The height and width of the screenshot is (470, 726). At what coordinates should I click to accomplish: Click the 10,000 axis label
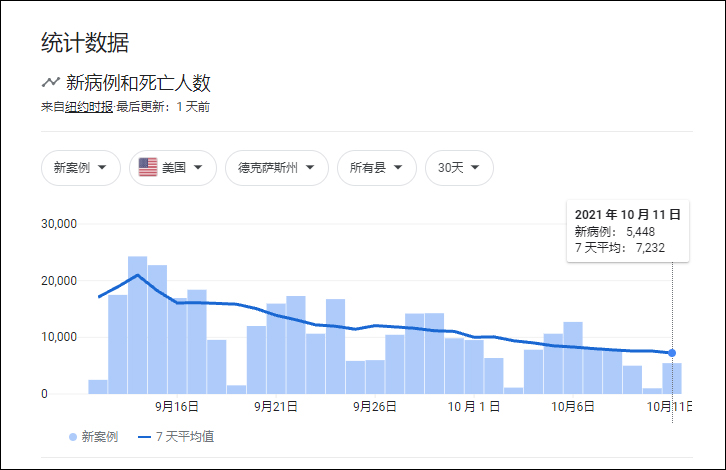59,337
